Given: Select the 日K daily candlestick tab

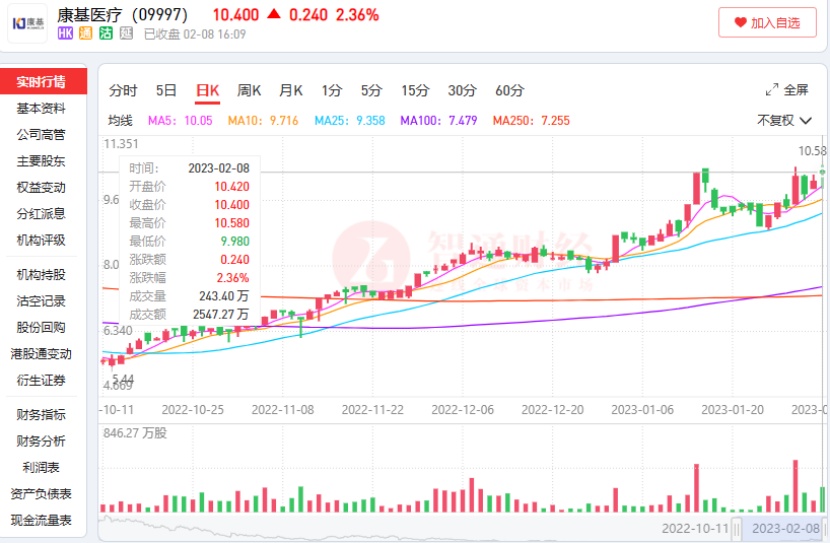Looking at the screenshot, I should point(208,90).
